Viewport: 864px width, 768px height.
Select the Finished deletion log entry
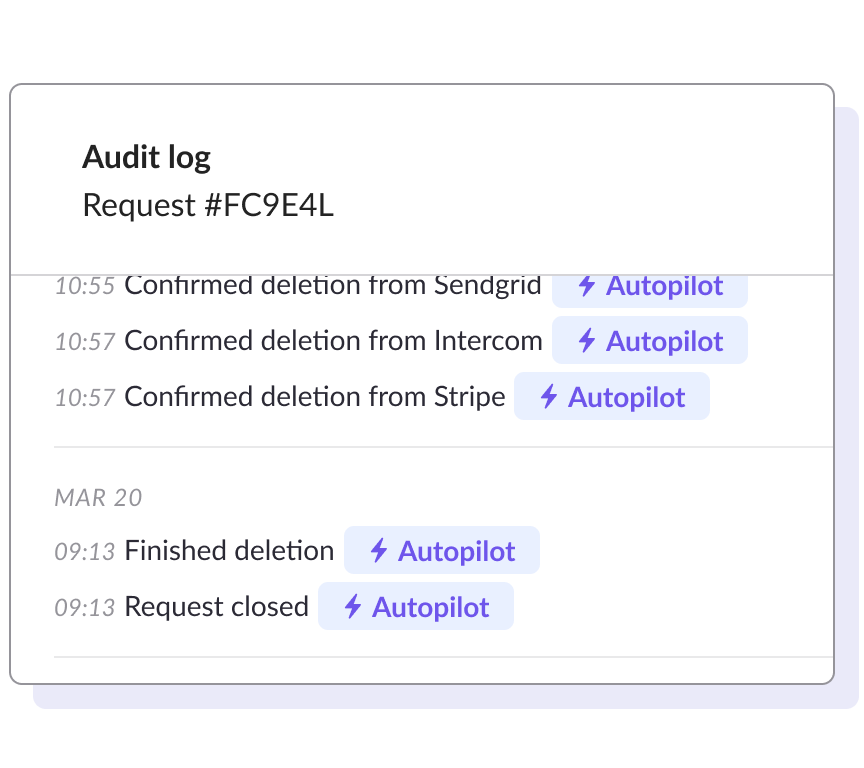coord(229,551)
